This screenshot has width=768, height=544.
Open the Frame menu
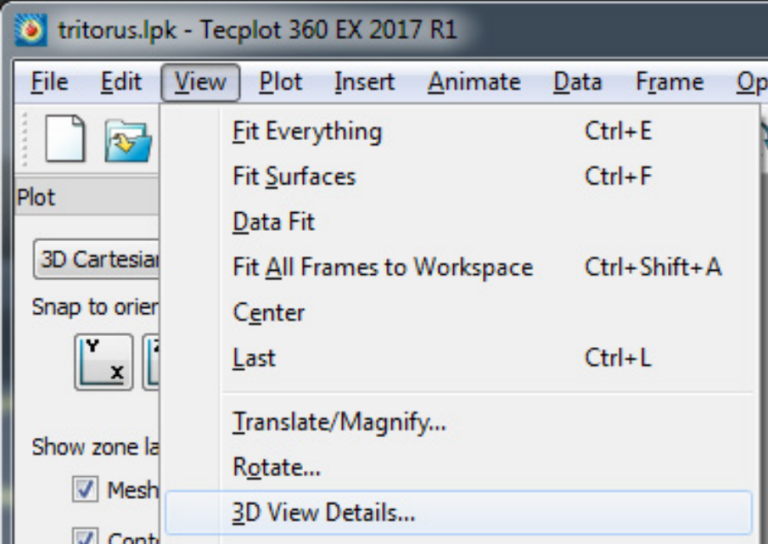pyautogui.click(x=669, y=82)
